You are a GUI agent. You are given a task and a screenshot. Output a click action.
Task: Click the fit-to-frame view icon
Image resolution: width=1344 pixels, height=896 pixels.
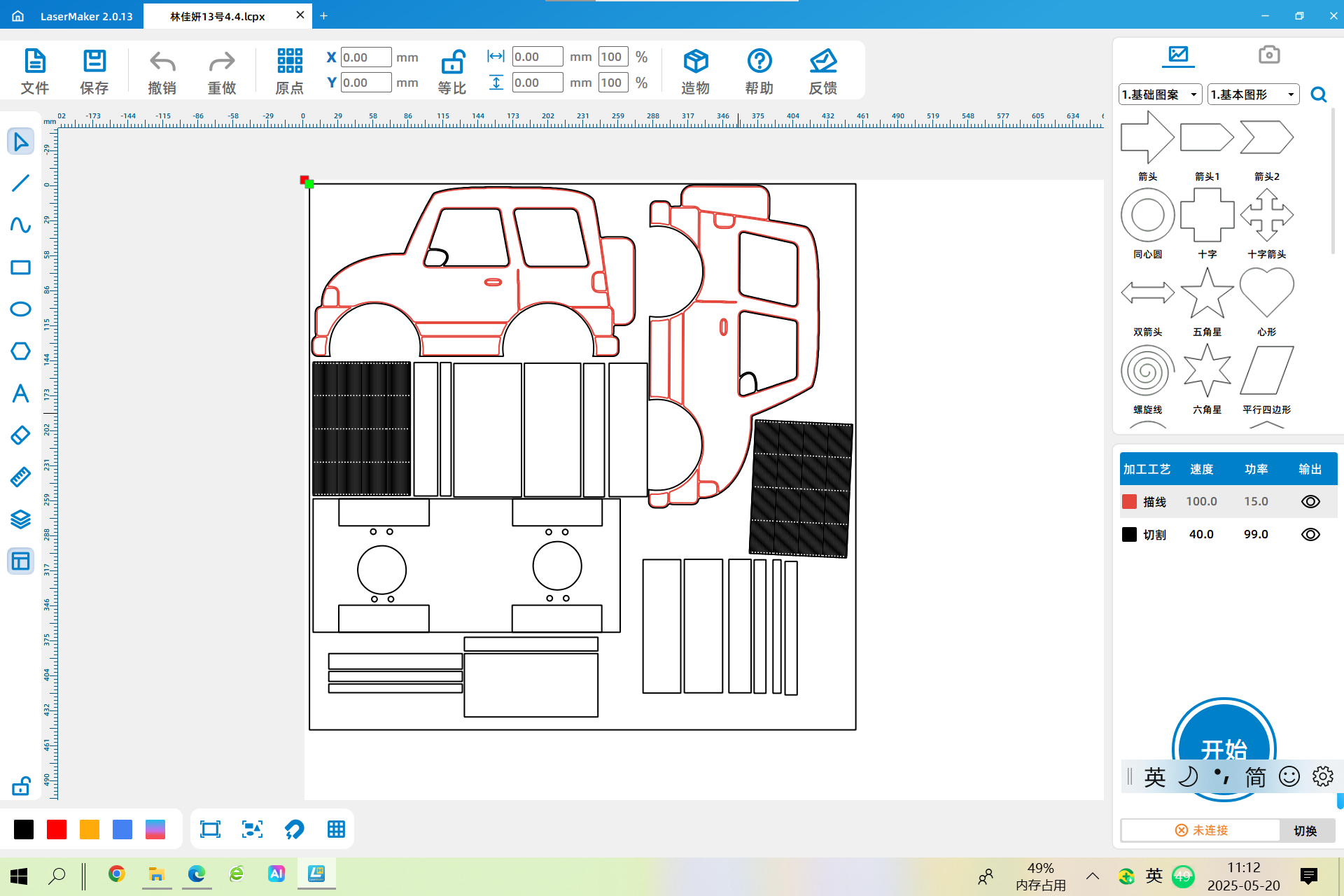click(210, 829)
